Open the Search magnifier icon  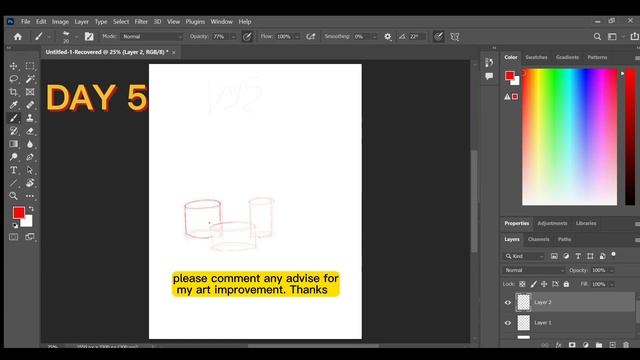click(597, 37)
